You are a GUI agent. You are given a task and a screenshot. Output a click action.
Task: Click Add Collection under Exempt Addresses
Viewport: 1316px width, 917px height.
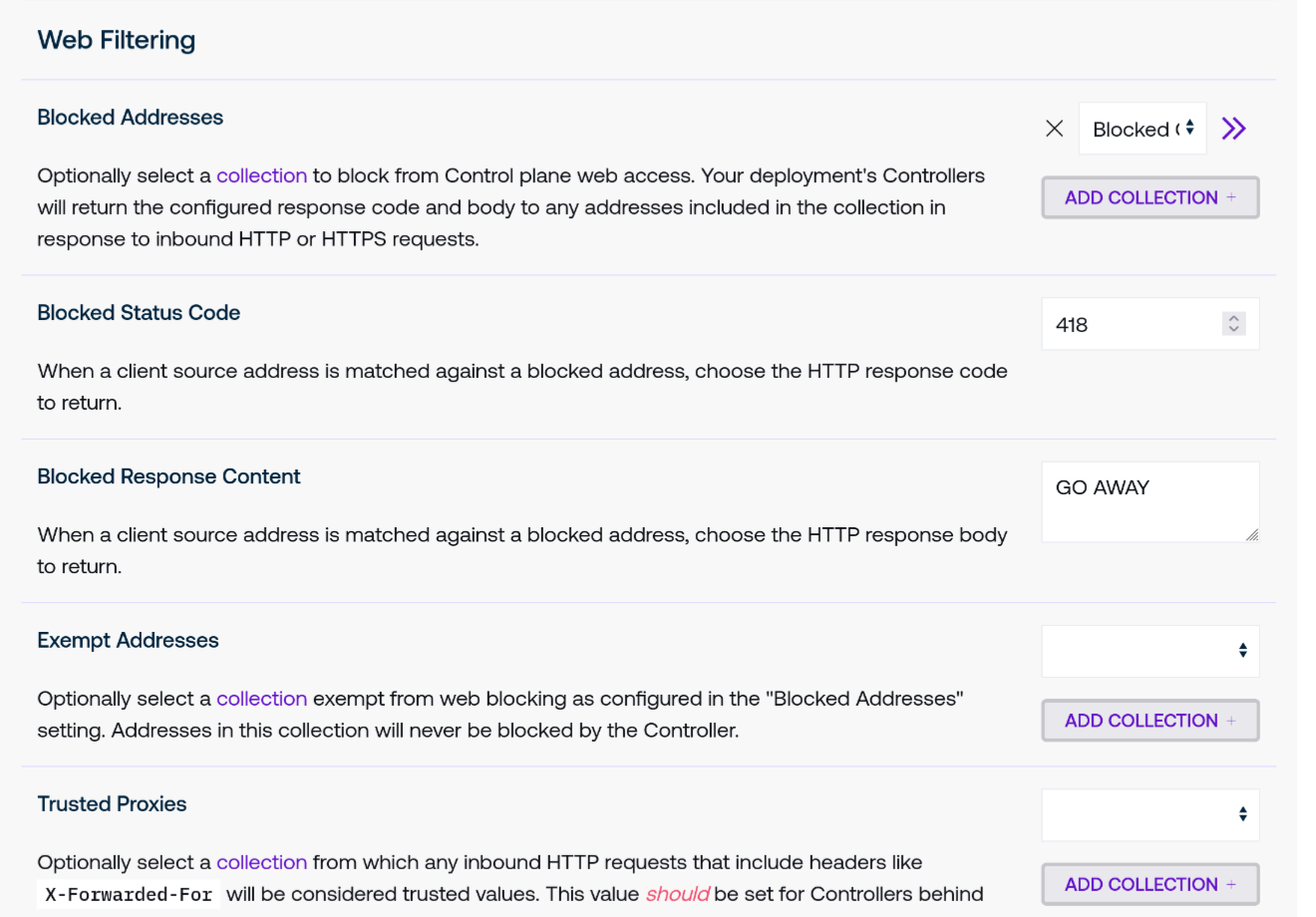[1150, 721]
